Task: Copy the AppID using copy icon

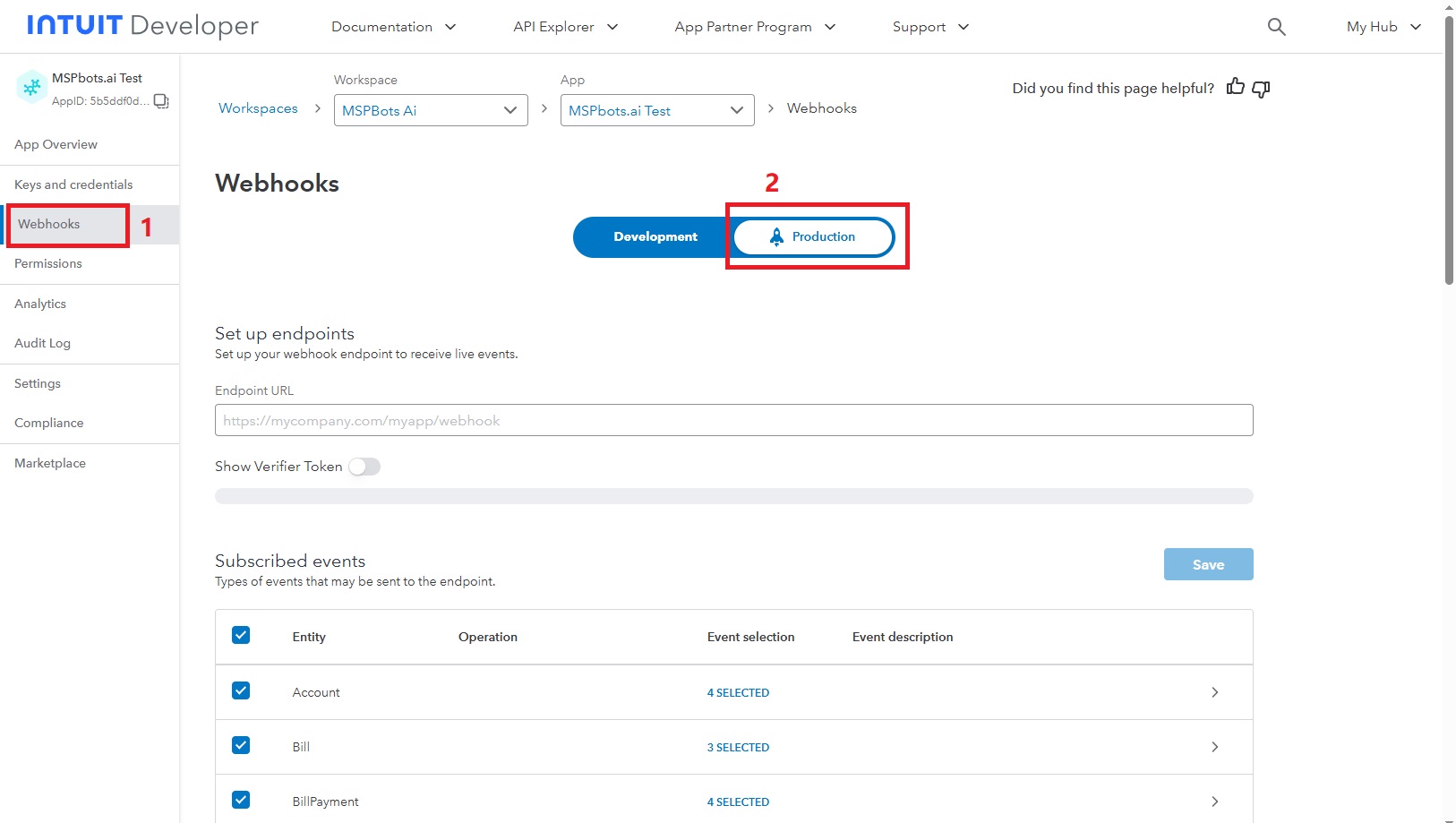Action: (161, 101)
